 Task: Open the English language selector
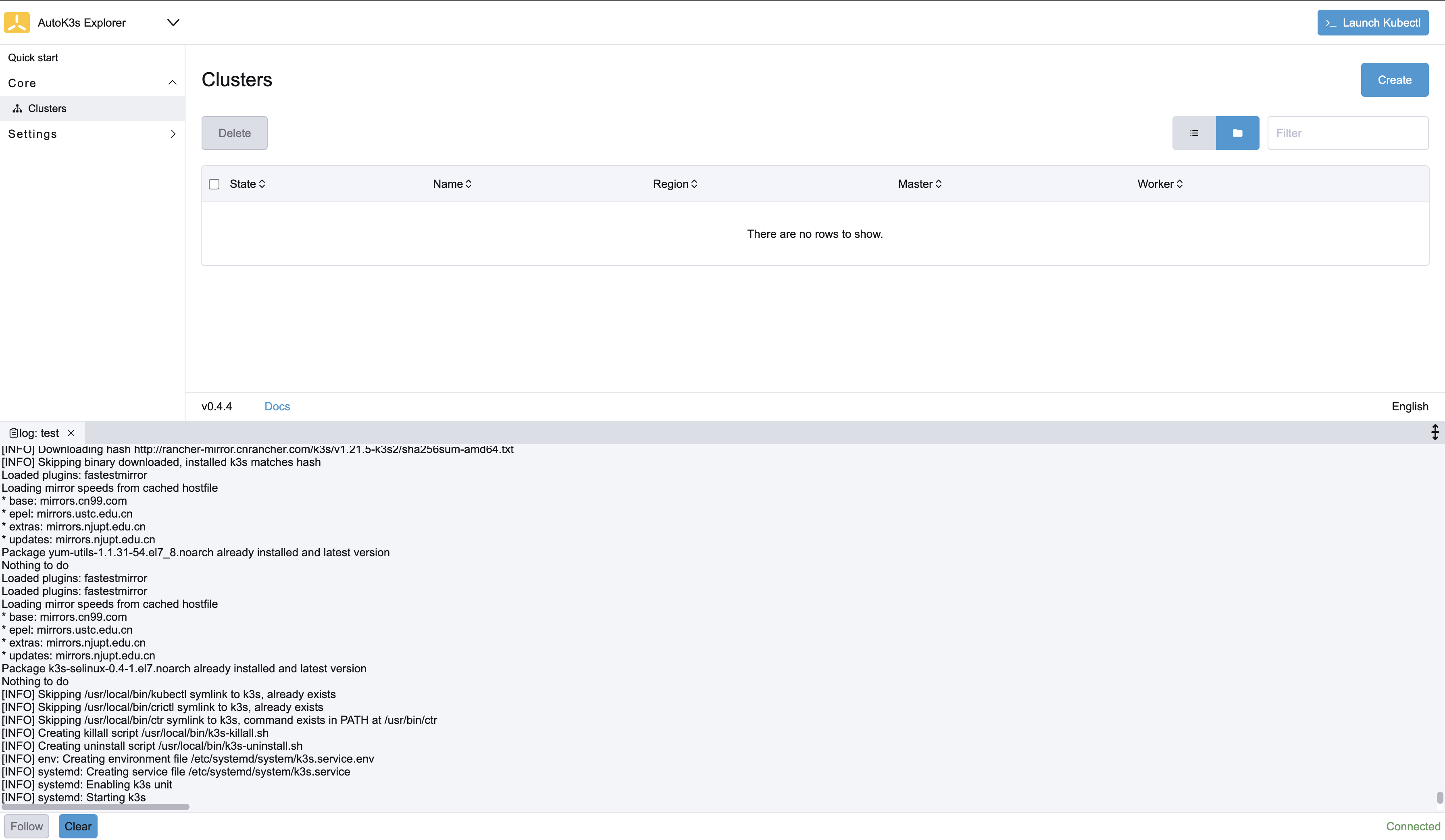[1410, 406]
